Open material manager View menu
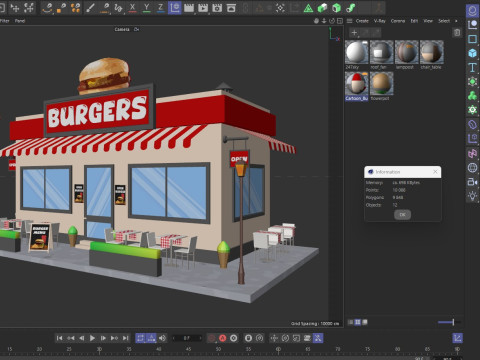This screenshot has height=360, width=480. 428,21
